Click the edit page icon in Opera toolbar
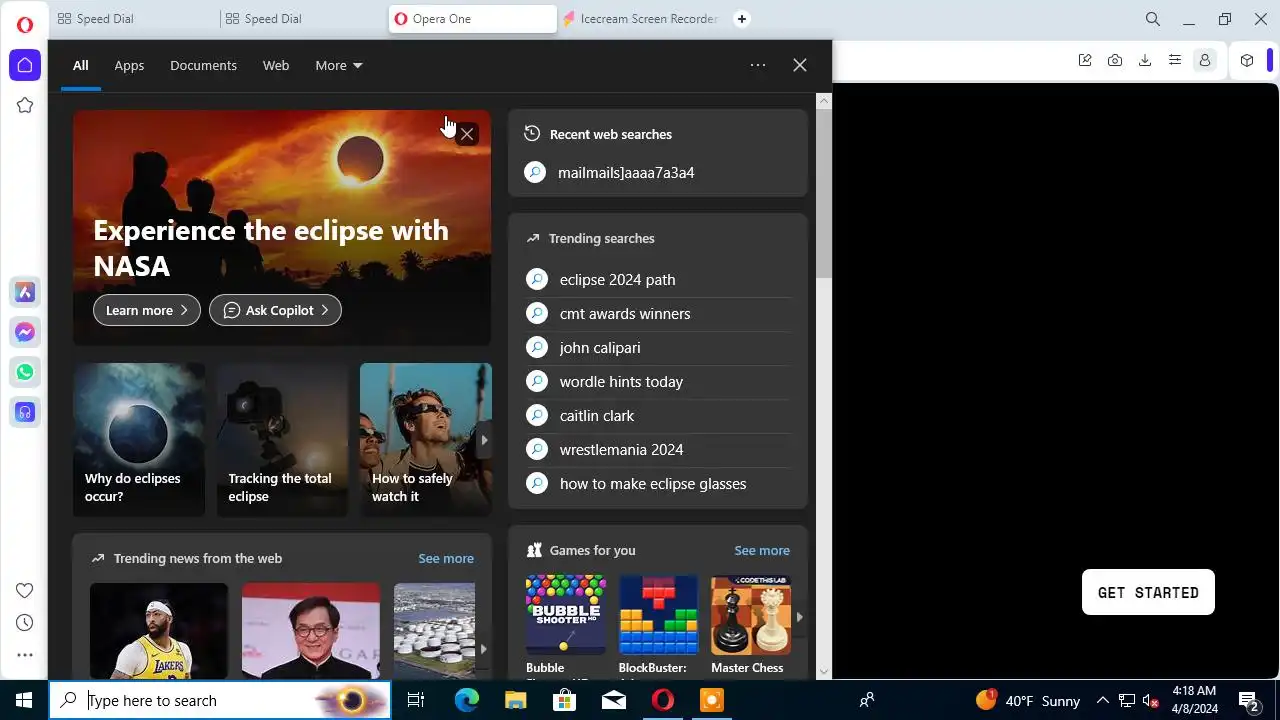This screenshot has width=1280, height=720. [x=1085, y=60]
